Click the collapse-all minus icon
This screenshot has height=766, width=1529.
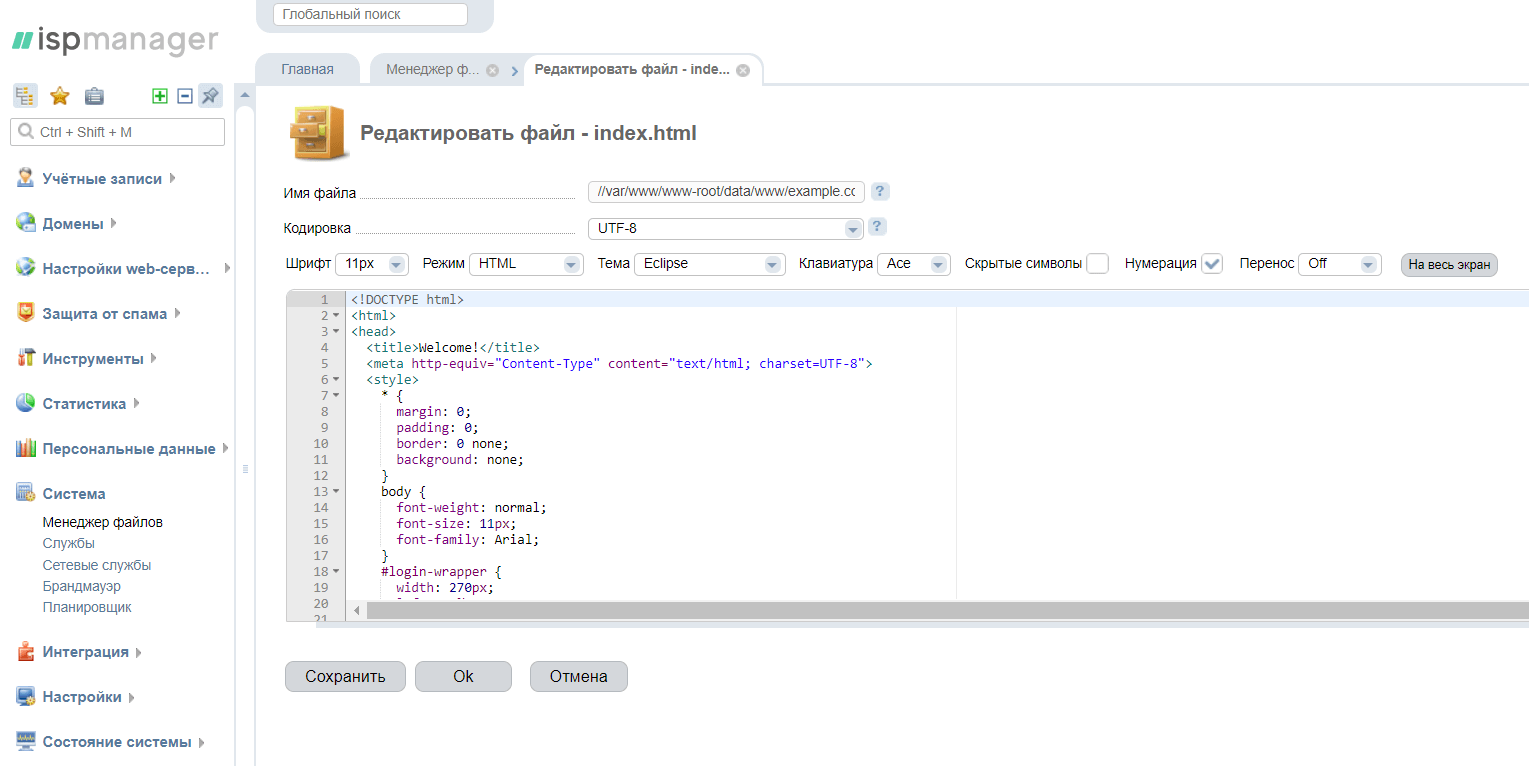184,96
